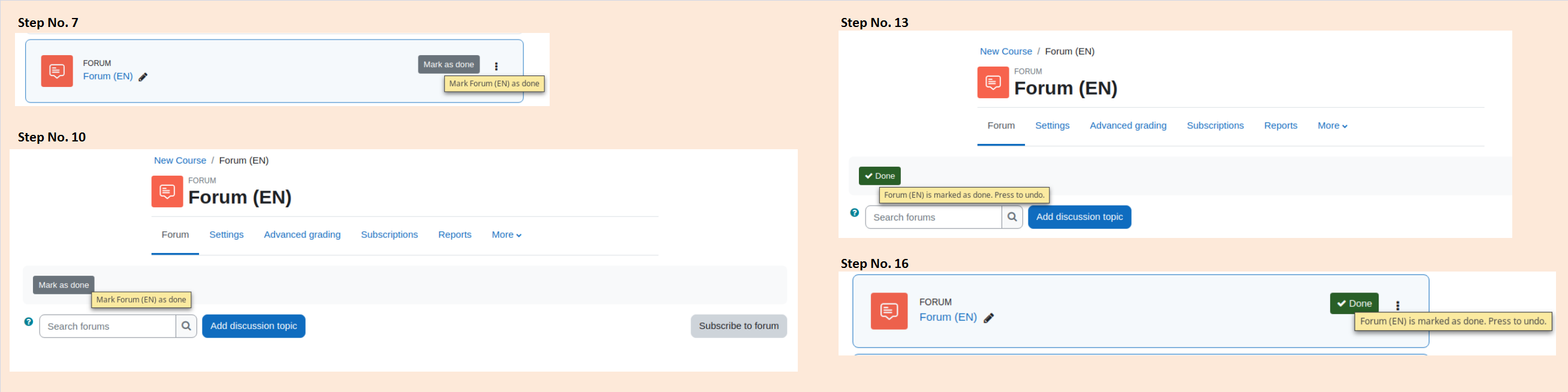This screenshot has height=392, width=1568.
Task: Open New Course breadcrumb in Step 10
Action: pos(180,161)
